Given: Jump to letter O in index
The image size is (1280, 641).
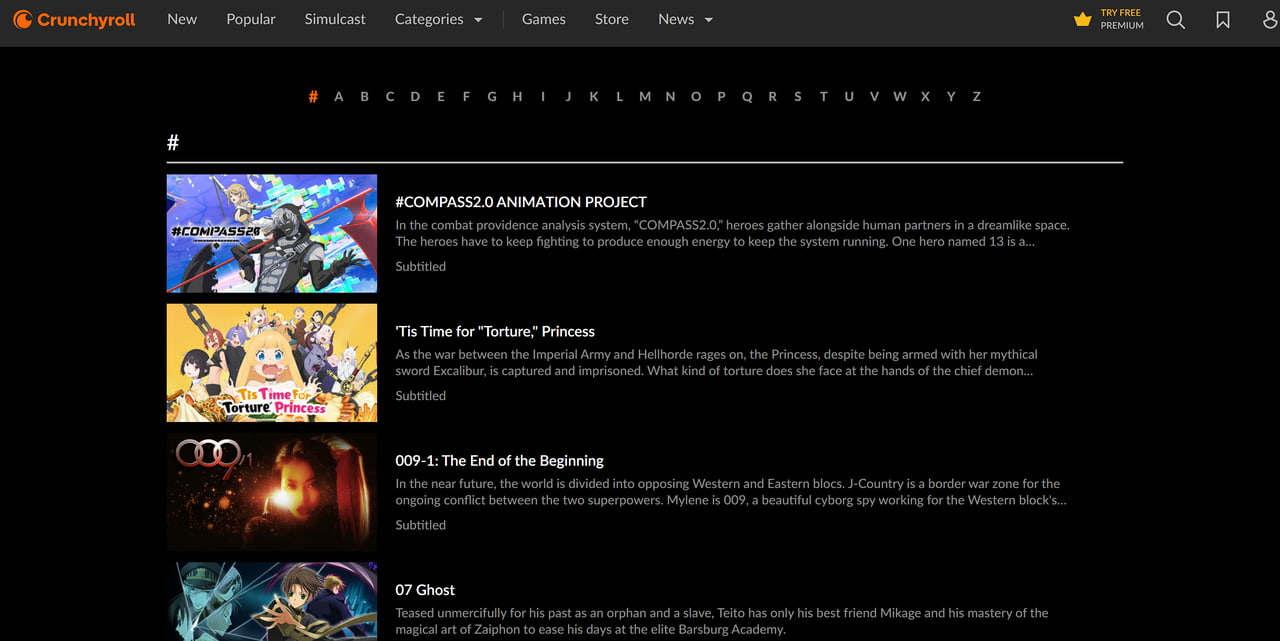Looking at the screenshot, I should click(x=696, y=96).
